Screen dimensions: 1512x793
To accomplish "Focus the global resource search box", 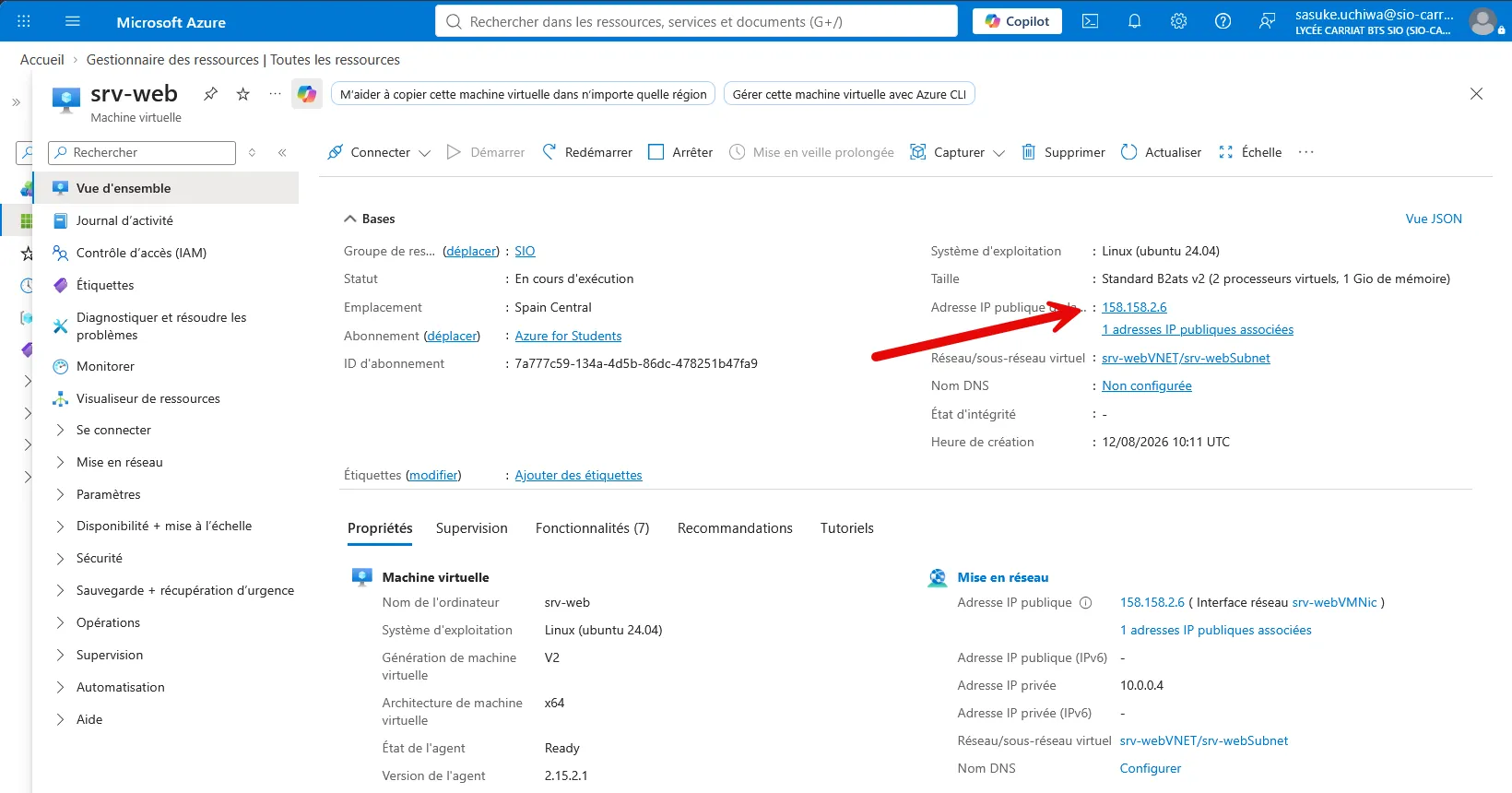I will 696,21.
